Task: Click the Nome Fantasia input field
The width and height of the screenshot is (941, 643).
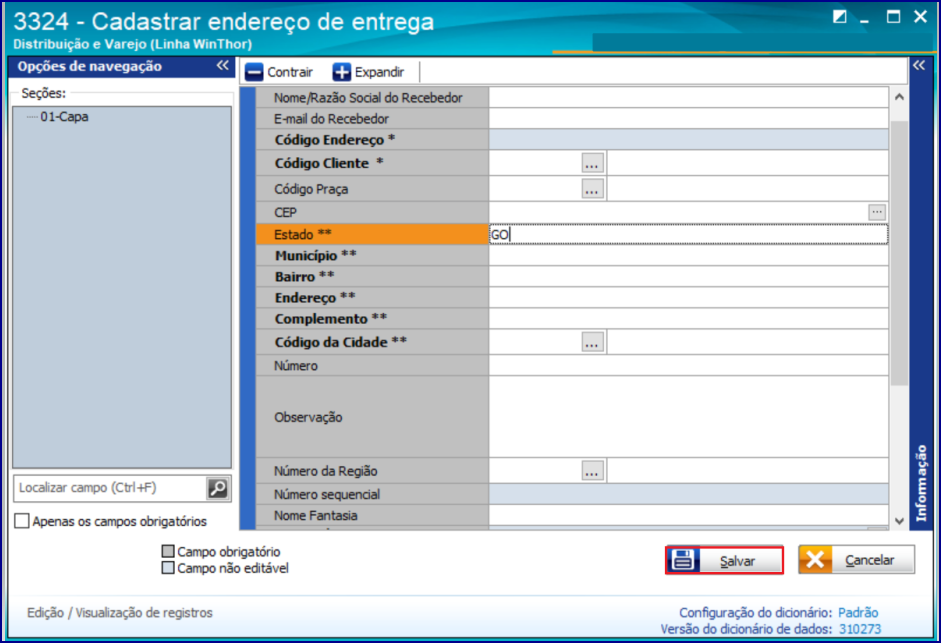Action: point(688,516)
